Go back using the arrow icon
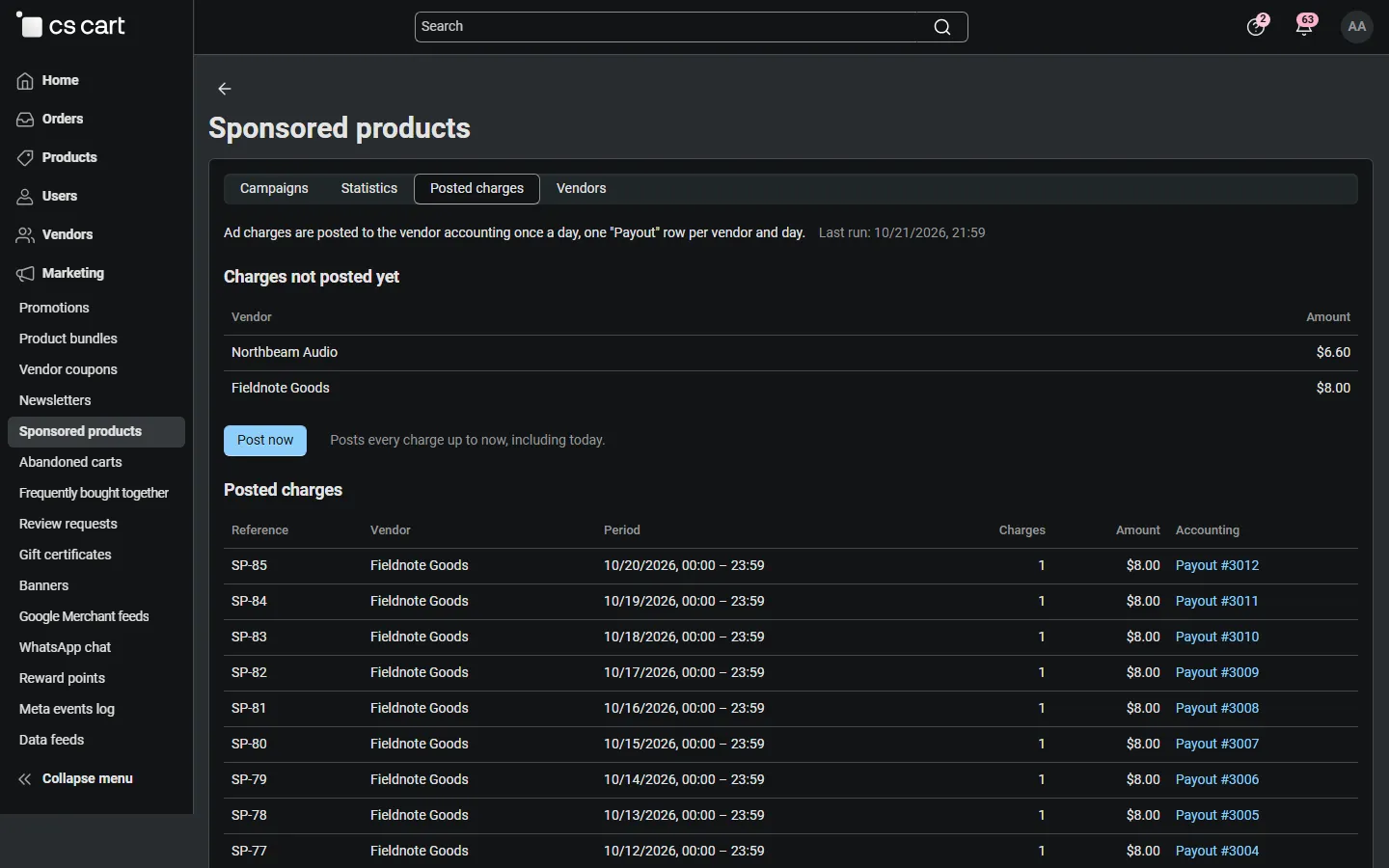Image resolution: width=1389 pixels, height=868 pixels. [225, 89]
